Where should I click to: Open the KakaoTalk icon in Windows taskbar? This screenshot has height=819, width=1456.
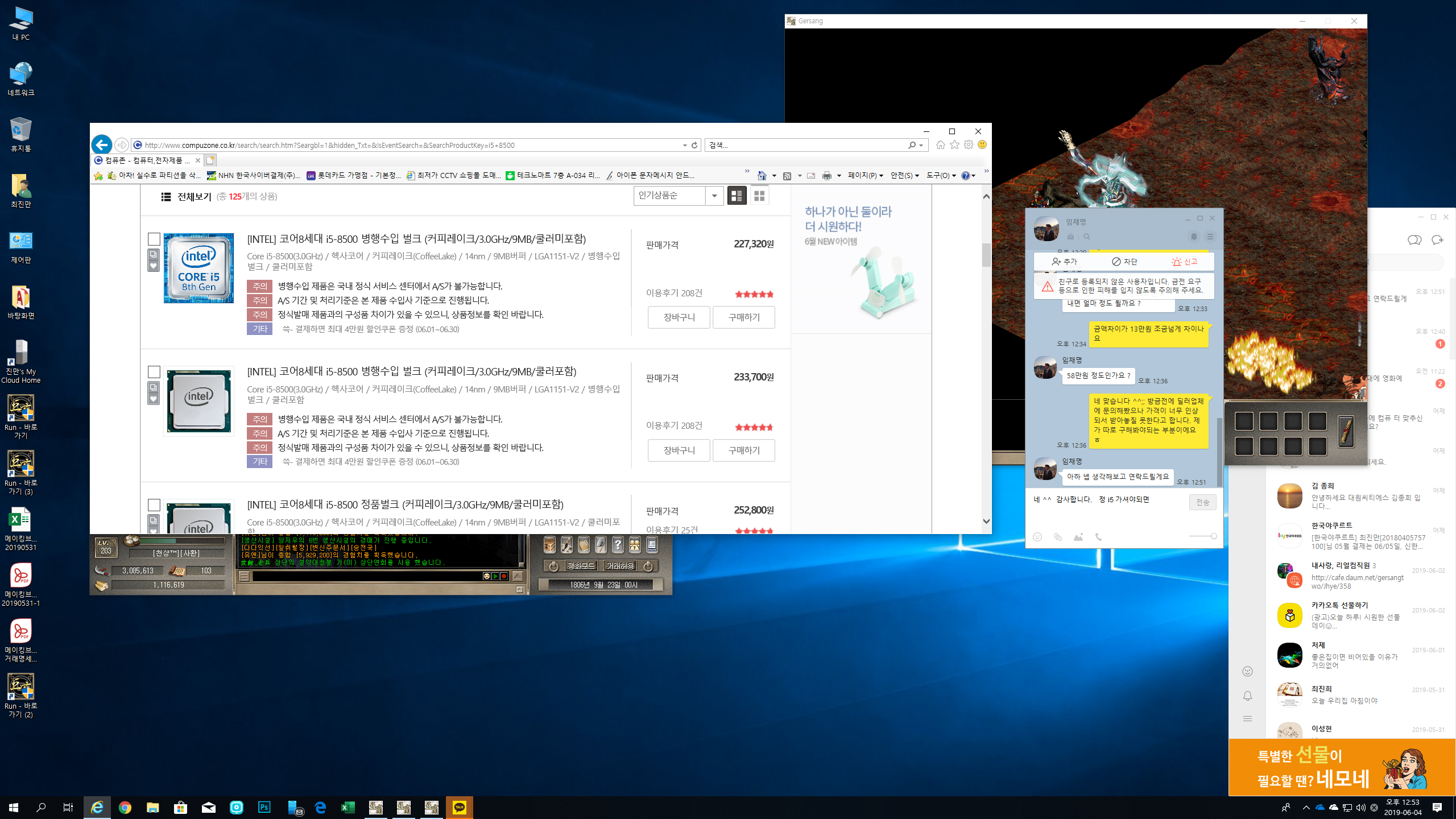(460, 807)
